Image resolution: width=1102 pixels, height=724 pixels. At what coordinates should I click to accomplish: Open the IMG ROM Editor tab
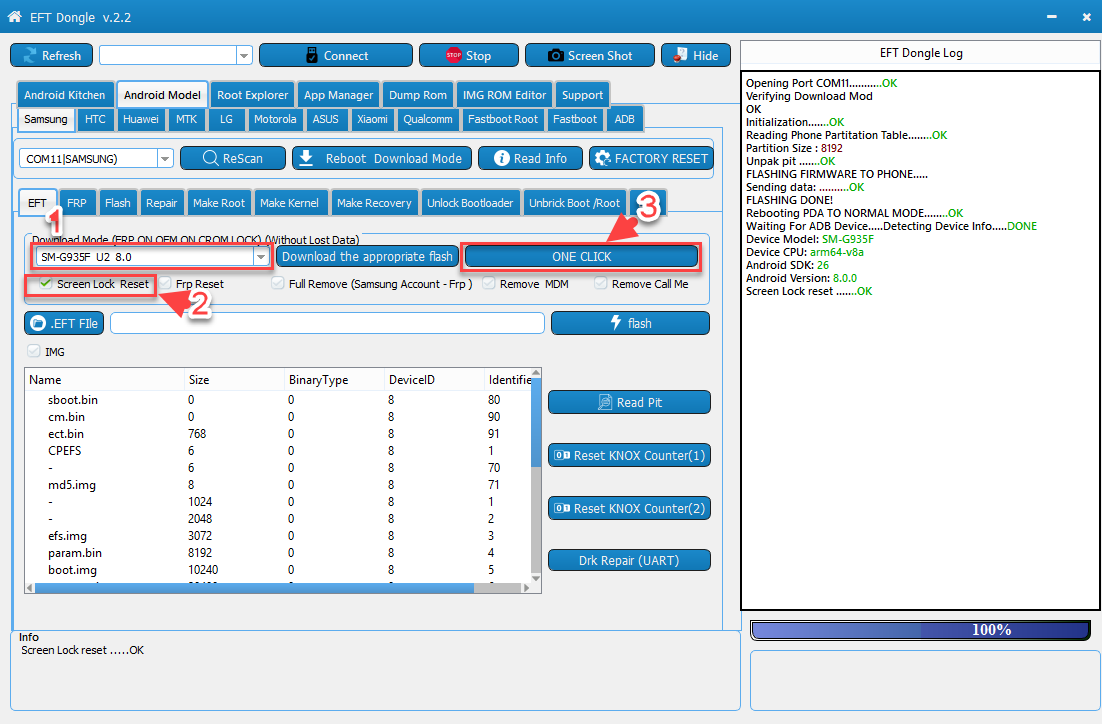pyautogui.click(x=504, y=95)
